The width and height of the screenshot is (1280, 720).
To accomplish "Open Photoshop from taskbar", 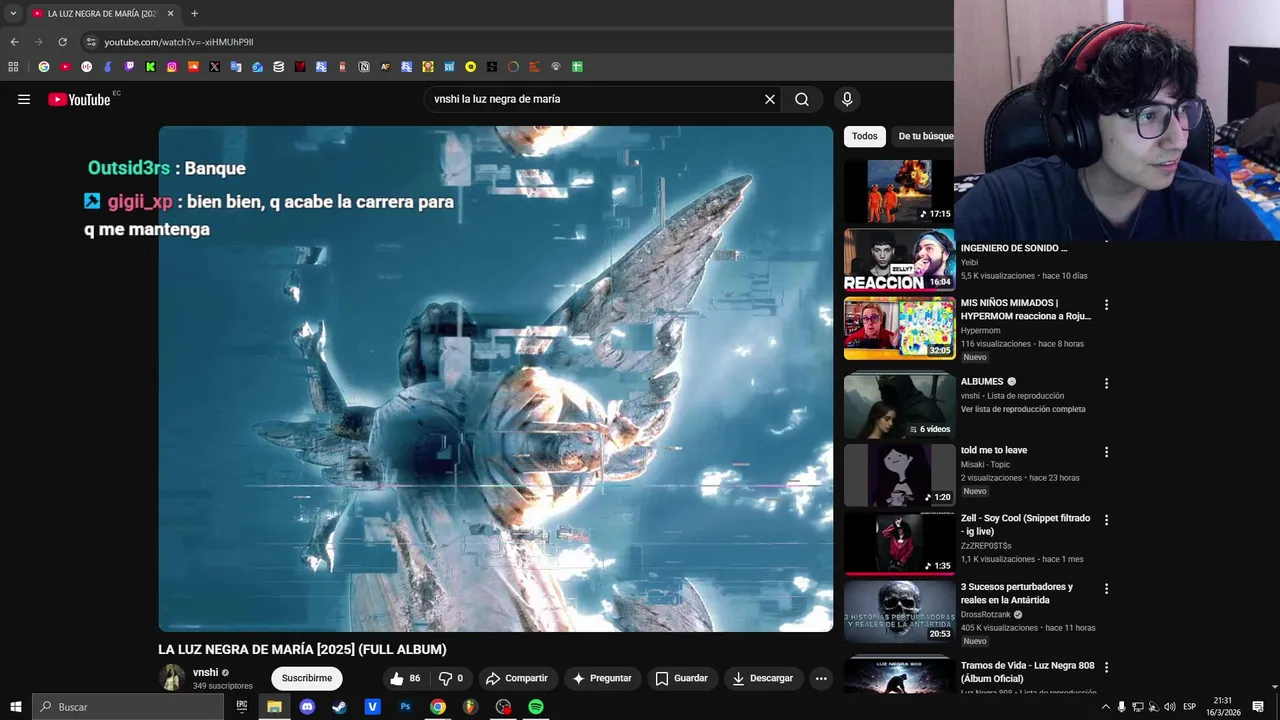I will click(x=405, y=707).
